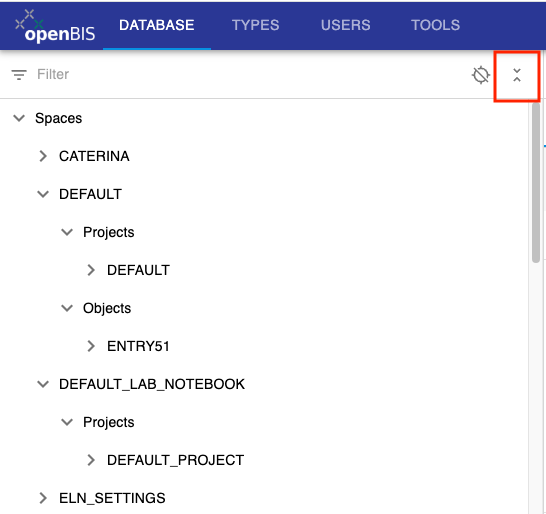Expand the DEFAULT_PROJECT chevron
The width and height of the screenshot is (546, 514).
point(91,460)
